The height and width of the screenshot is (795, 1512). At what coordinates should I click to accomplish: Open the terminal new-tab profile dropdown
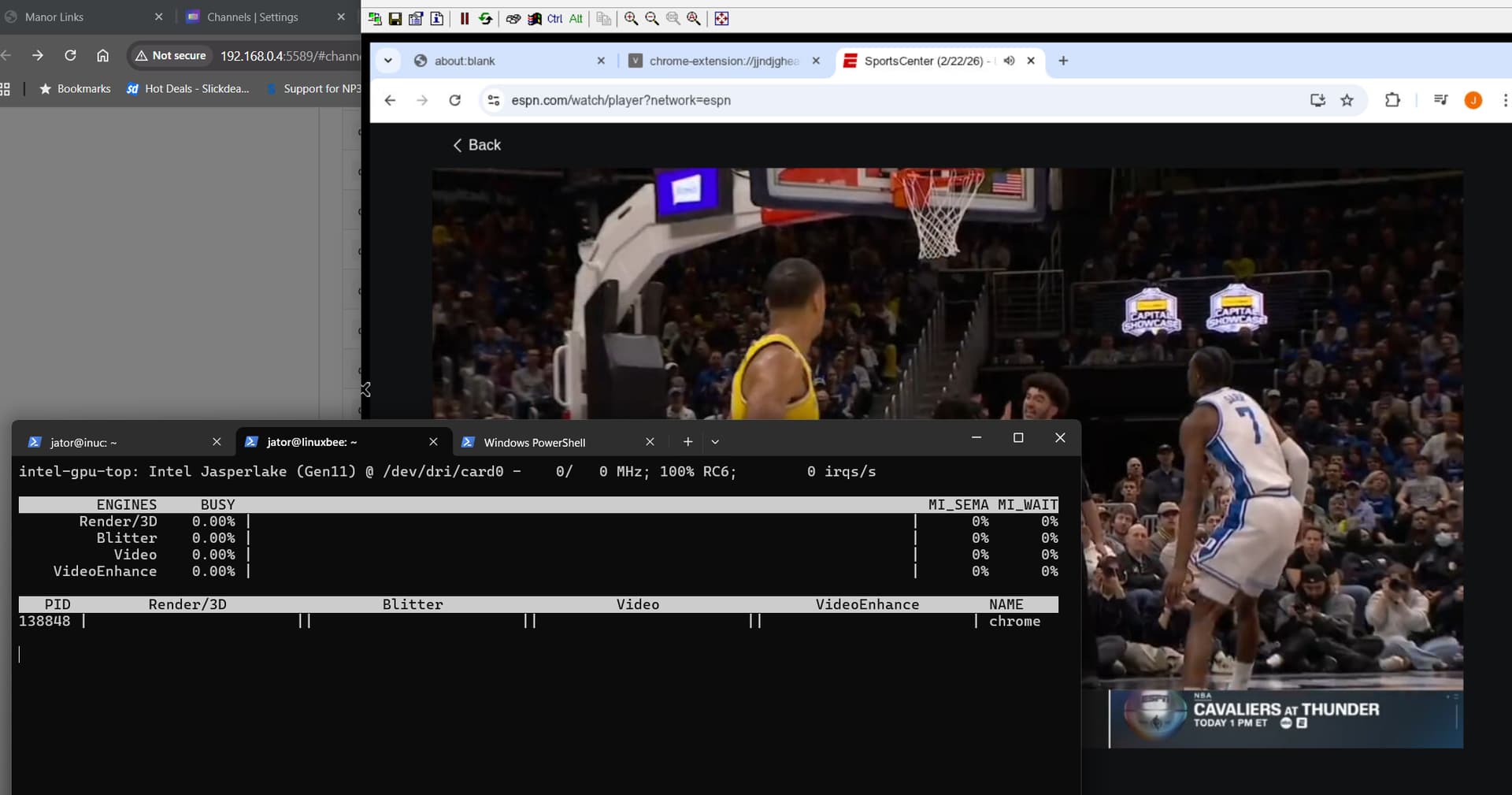(x=715, y=442)
